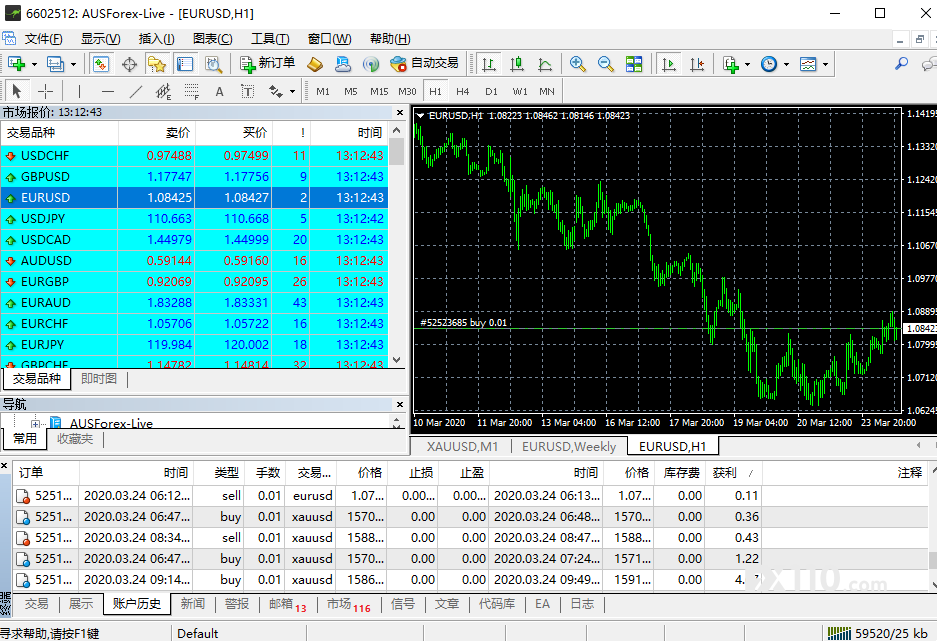This screenshot has width=937, height=641.
Task: Collapse the chart symbol triangle at EURUSD,H1
Action: point(421,115)
